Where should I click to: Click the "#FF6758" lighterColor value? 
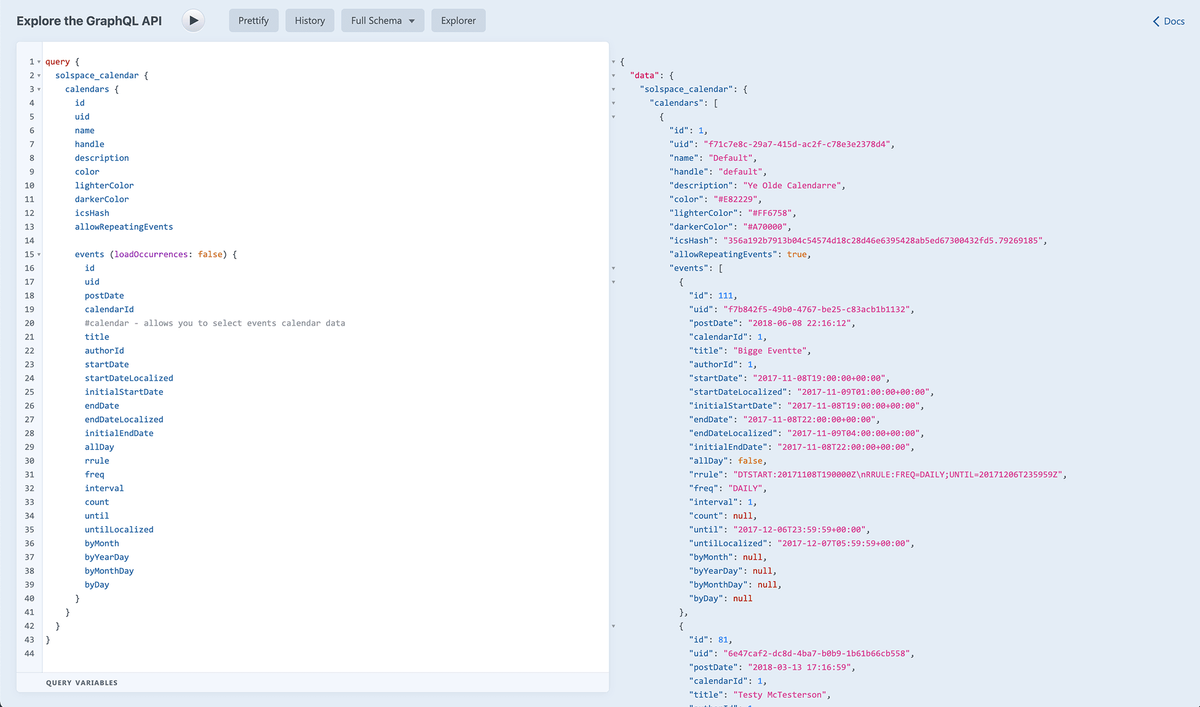(x=772, y=213)
